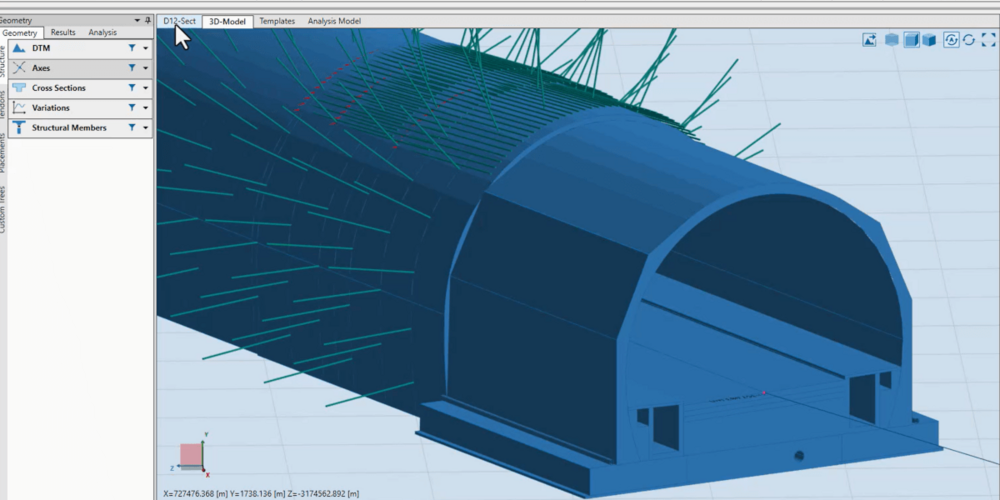1000x500 pixels.
Task: Click the filter icon for Axes
Action: tap(131, 68)
